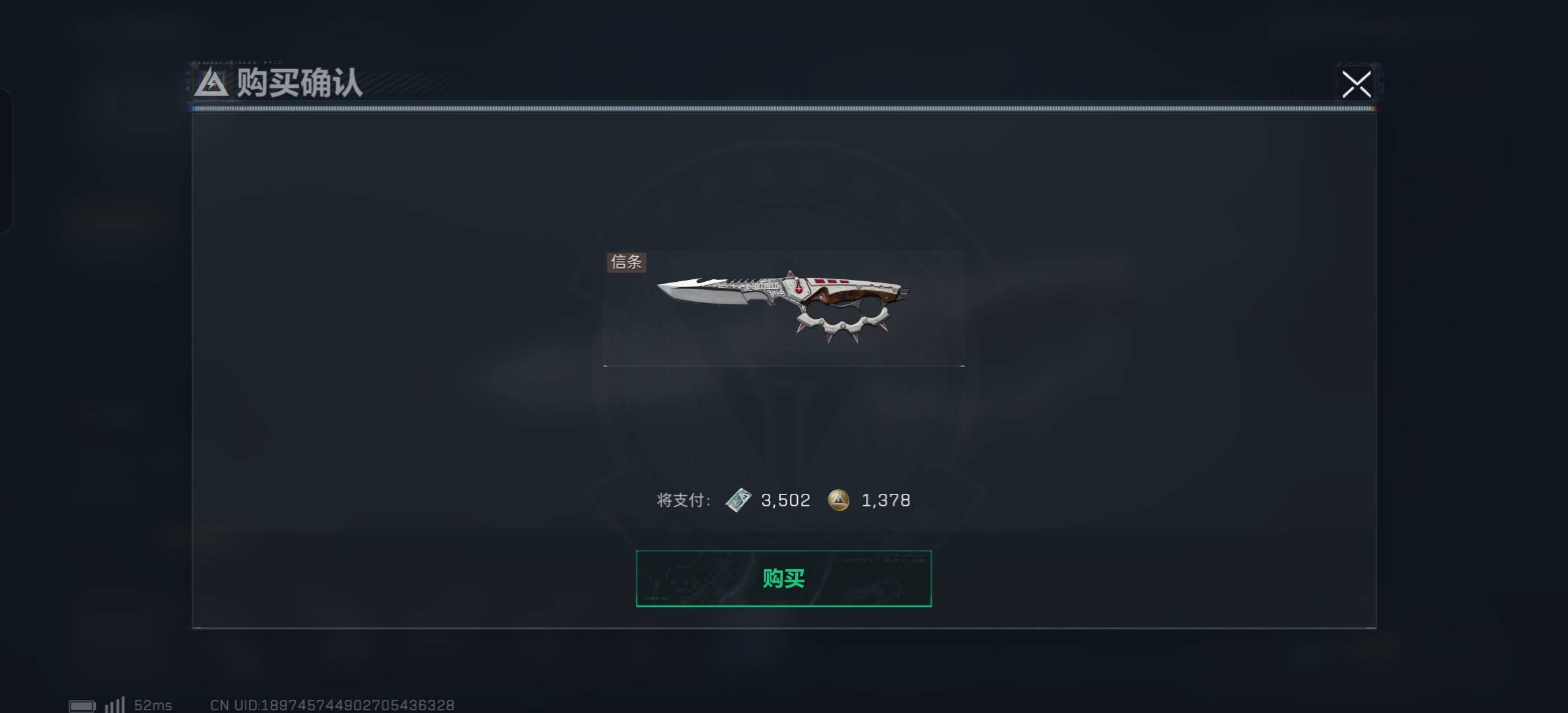1568x713 pixels.
Task: Select the CN UID number text
Action: 332,705
